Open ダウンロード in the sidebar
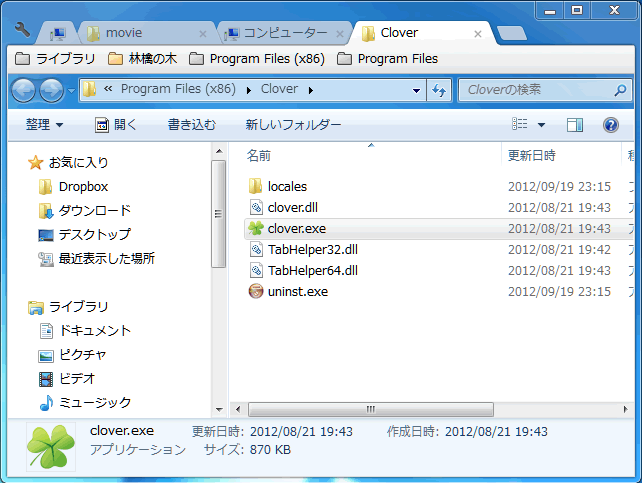Screen dimensions: 642x483 (85, 211)
